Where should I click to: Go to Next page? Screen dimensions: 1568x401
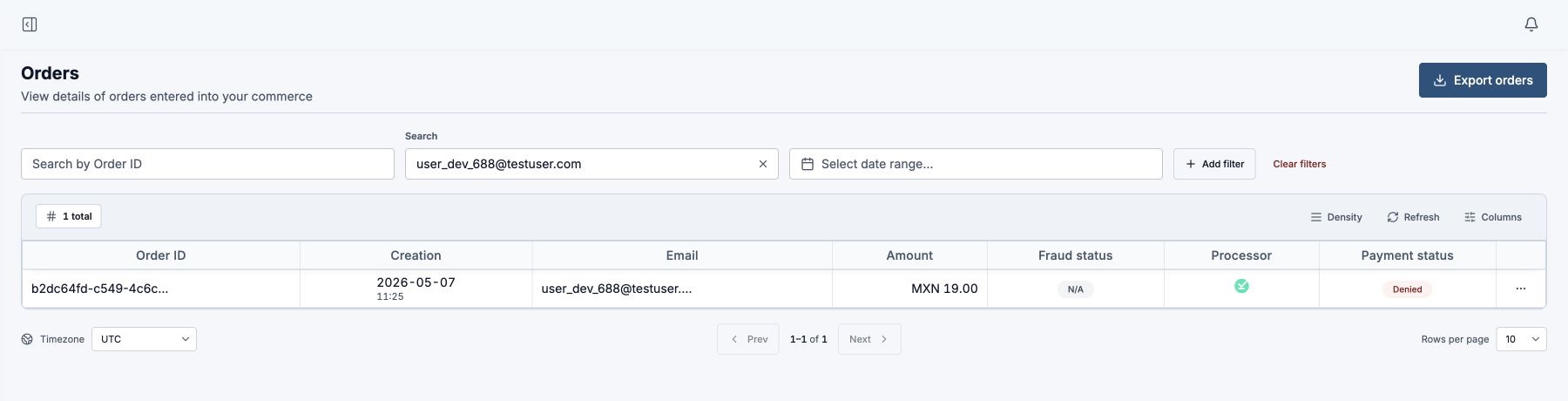point(869,339)
